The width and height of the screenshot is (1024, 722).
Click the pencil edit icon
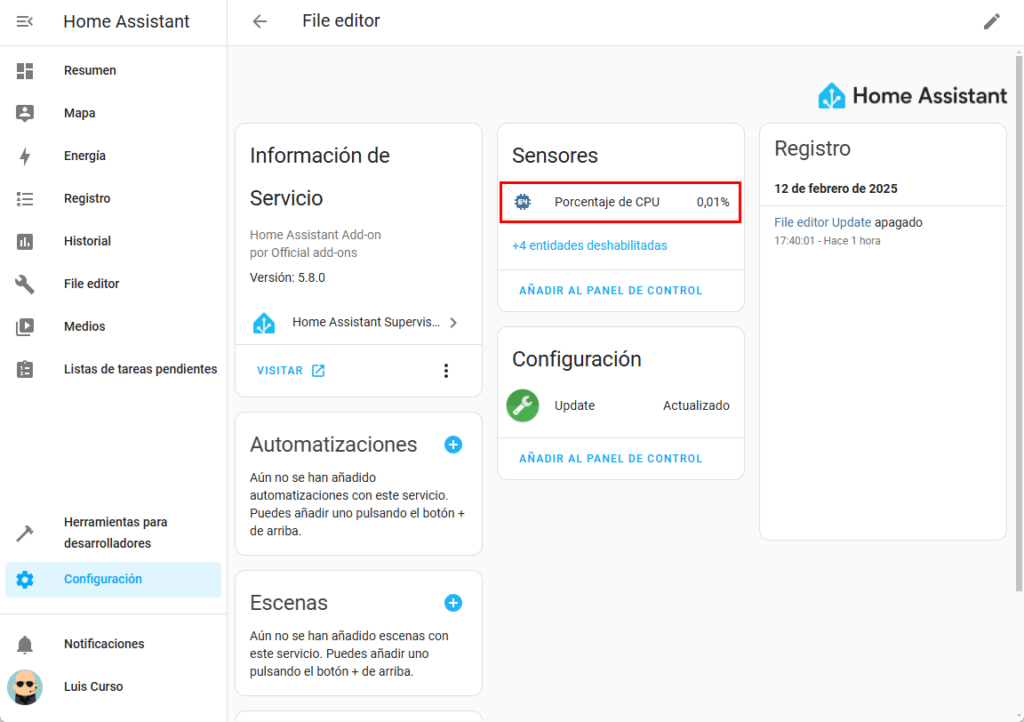coord(991,21)
